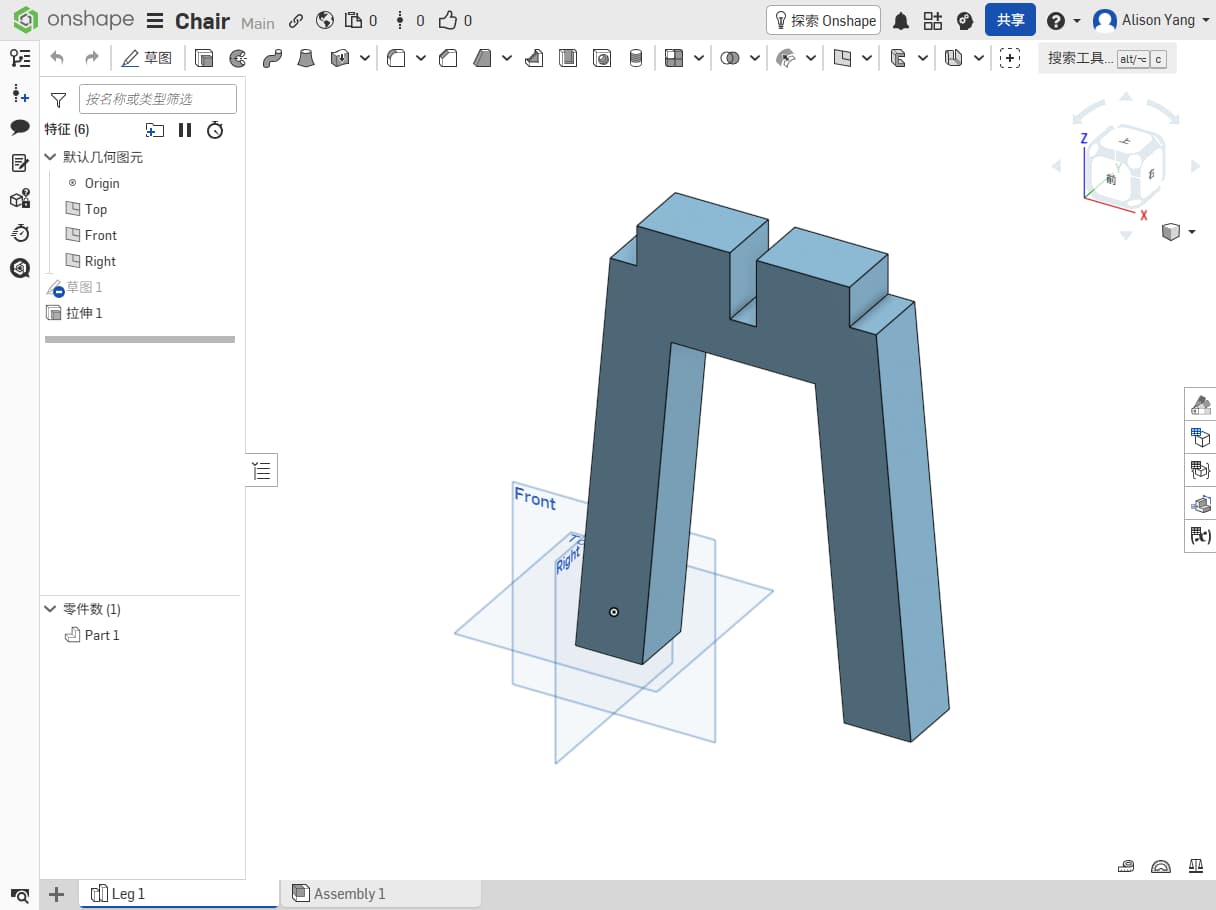Viewport: 1216px width, 910px height.
Task: Click the Onshape logo
Action: [x=74, y=20]
